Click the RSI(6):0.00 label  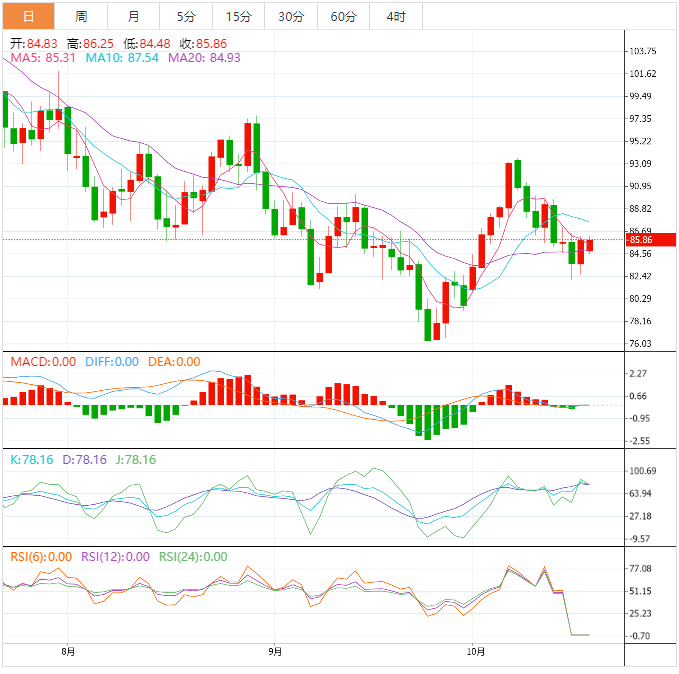[41, 557]
